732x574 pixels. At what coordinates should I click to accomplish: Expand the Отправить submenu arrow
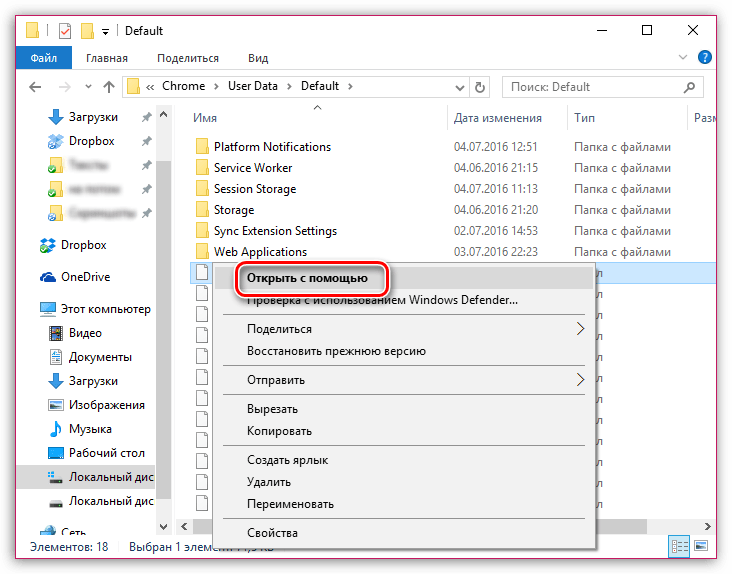pos(580,380)
